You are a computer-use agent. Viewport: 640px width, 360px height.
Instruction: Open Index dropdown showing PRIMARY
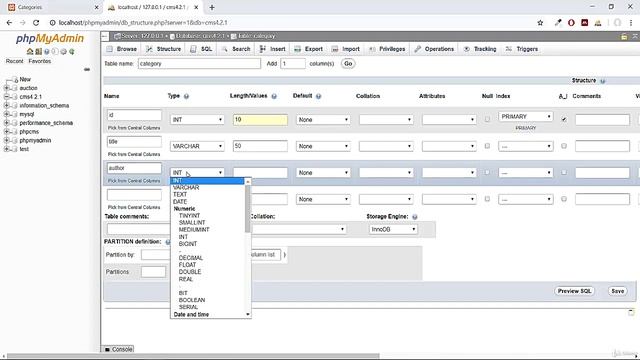click(x=526, y=117)
